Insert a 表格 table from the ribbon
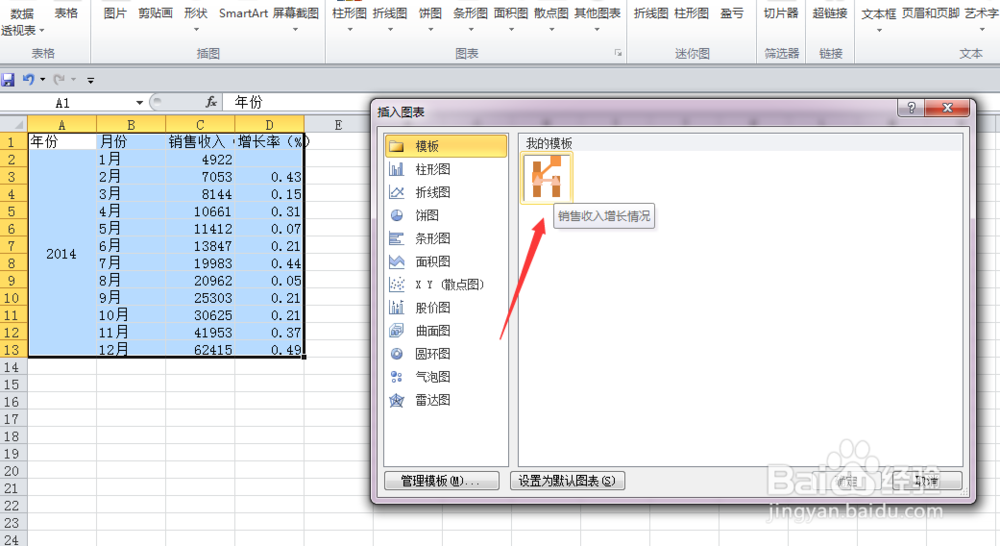Screen dimensions: 1000x546 click(66, 14)
